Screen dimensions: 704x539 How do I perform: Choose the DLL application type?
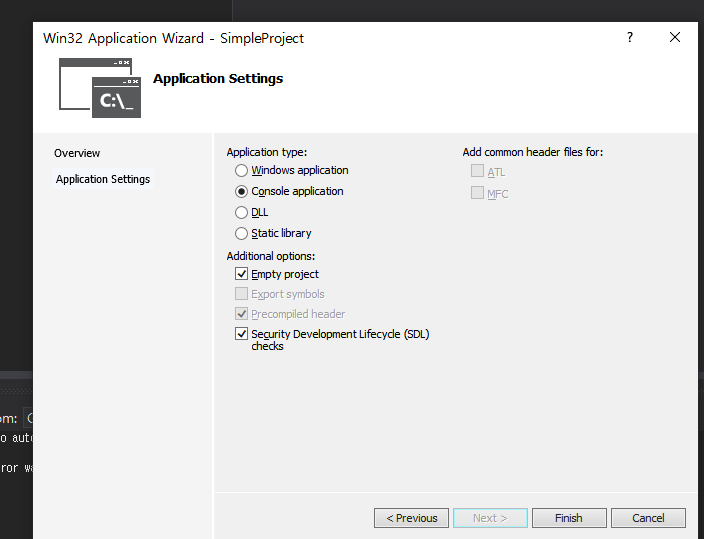click(x=242, y=212)
